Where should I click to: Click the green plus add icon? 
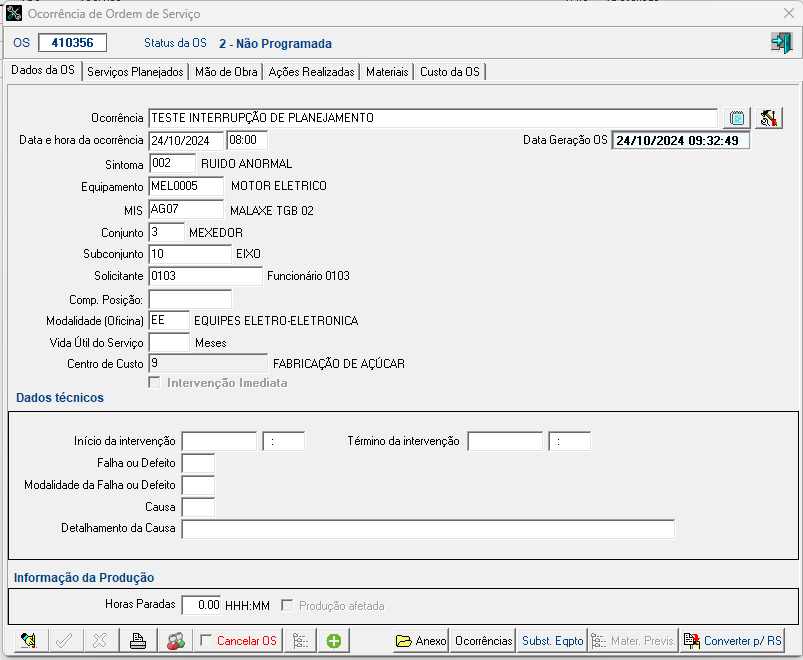[x=334, y=641]
